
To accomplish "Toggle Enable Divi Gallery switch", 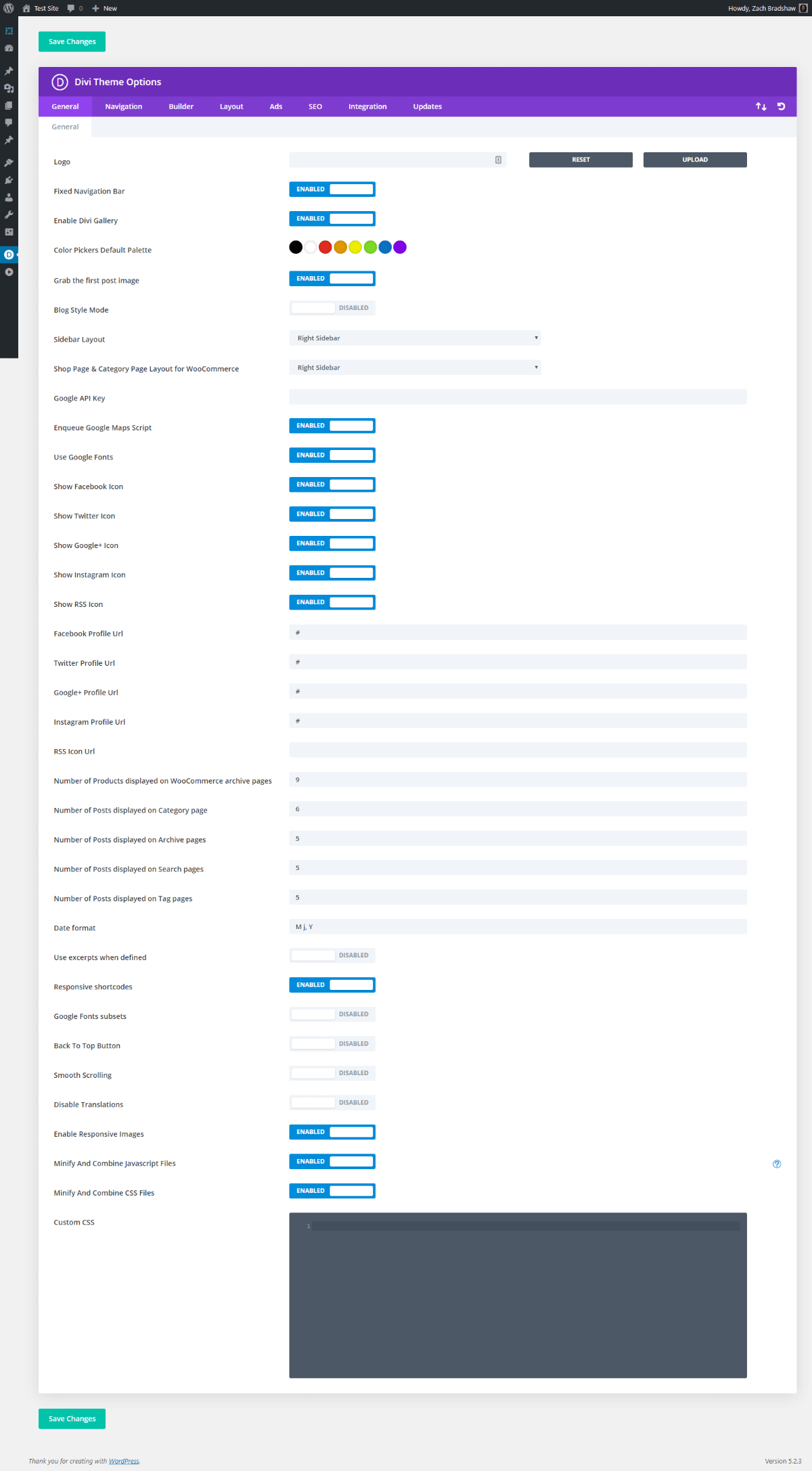I will coord(332,219).
